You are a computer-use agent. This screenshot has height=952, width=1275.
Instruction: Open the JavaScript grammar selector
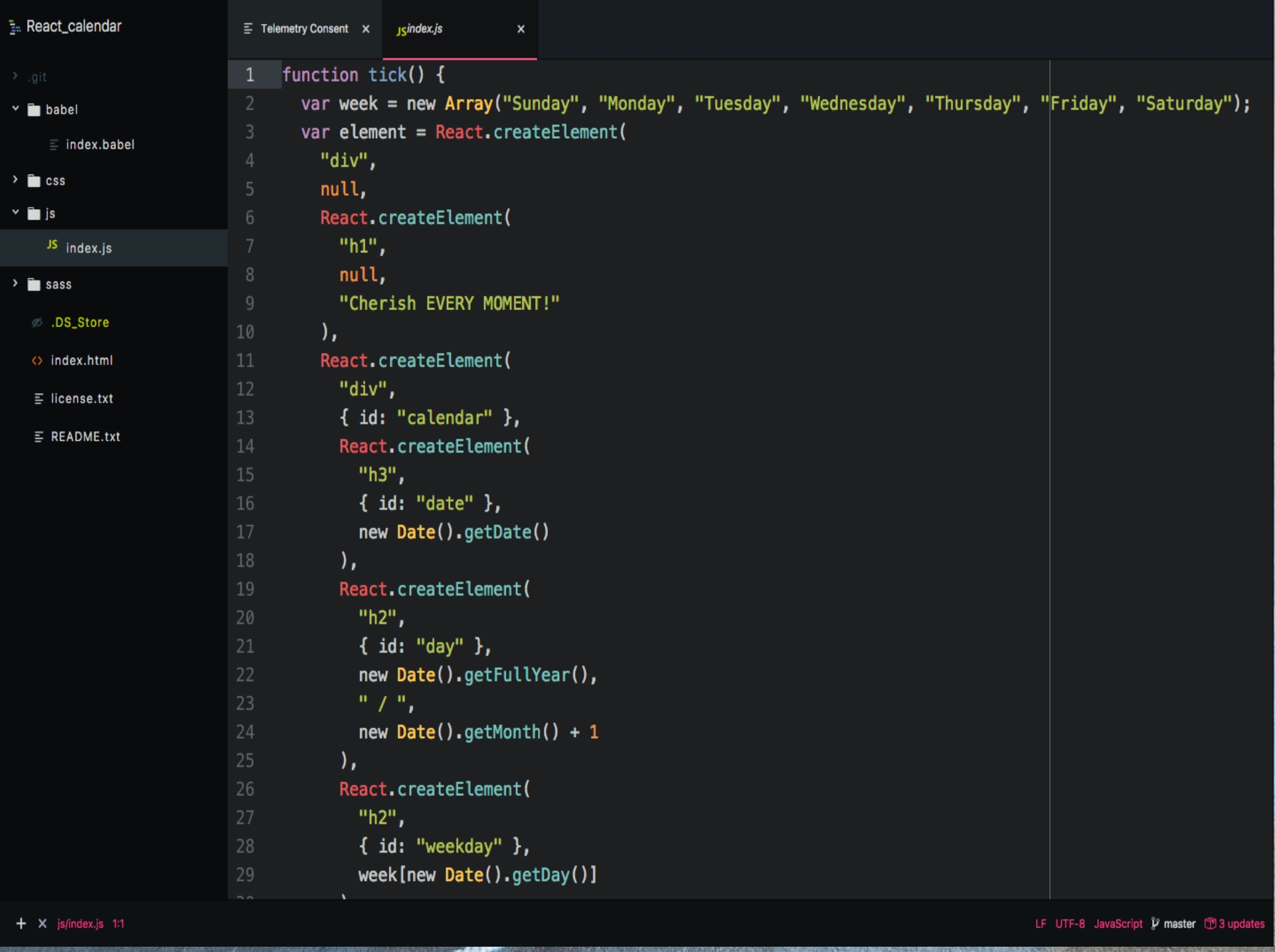tap(1118, 923)
